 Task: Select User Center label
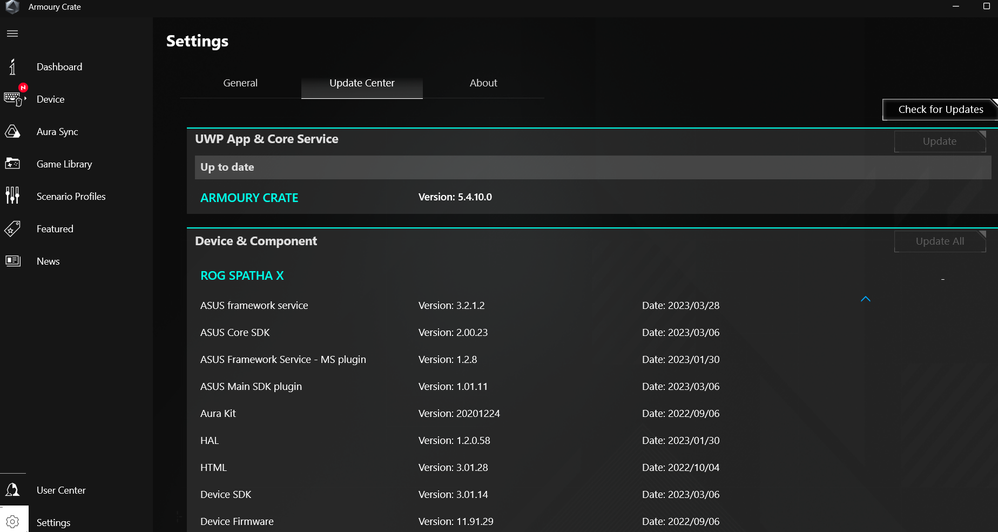click(61, 491)
